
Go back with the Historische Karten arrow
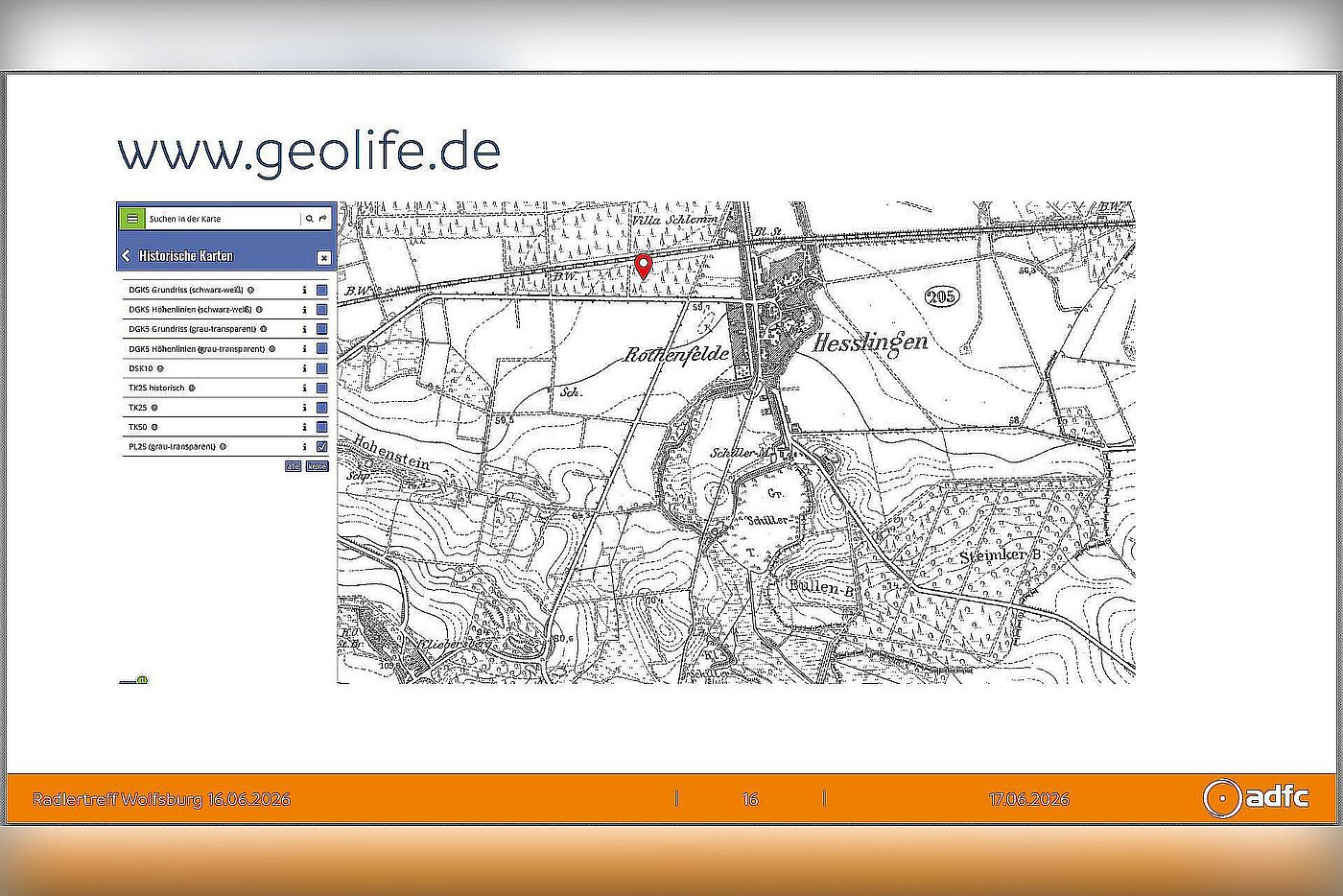126,256
